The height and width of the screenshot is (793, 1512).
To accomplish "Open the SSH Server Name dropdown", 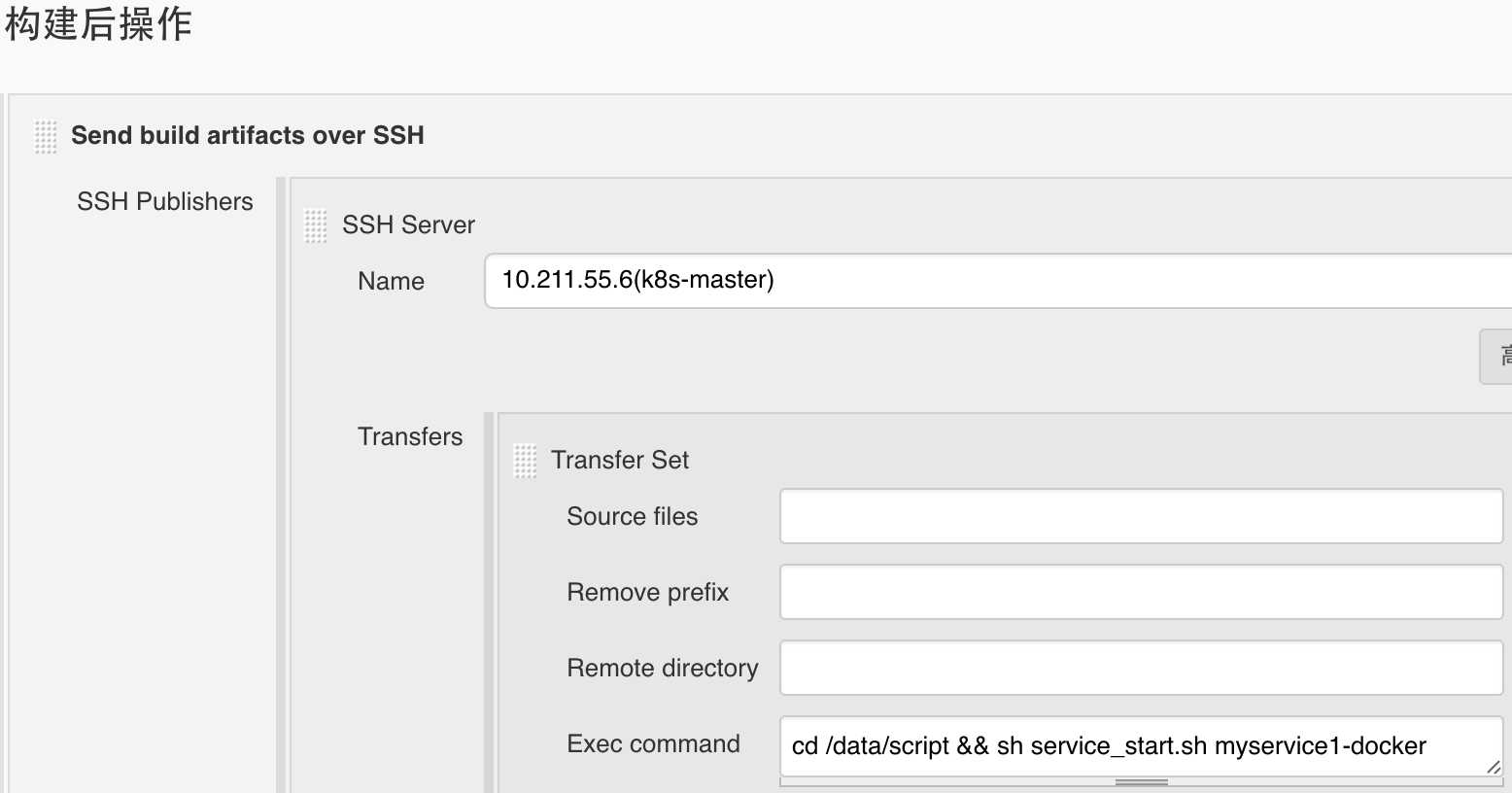I will [998, 281].
